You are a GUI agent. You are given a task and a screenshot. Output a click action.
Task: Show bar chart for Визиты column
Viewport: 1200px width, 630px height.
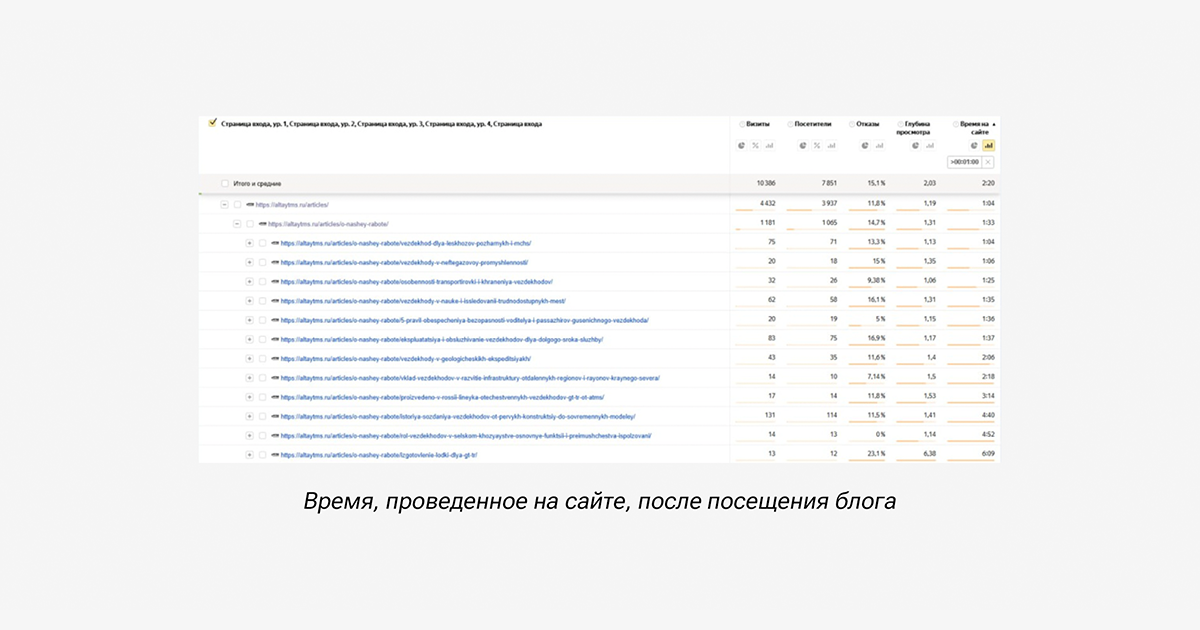[770, 145]
